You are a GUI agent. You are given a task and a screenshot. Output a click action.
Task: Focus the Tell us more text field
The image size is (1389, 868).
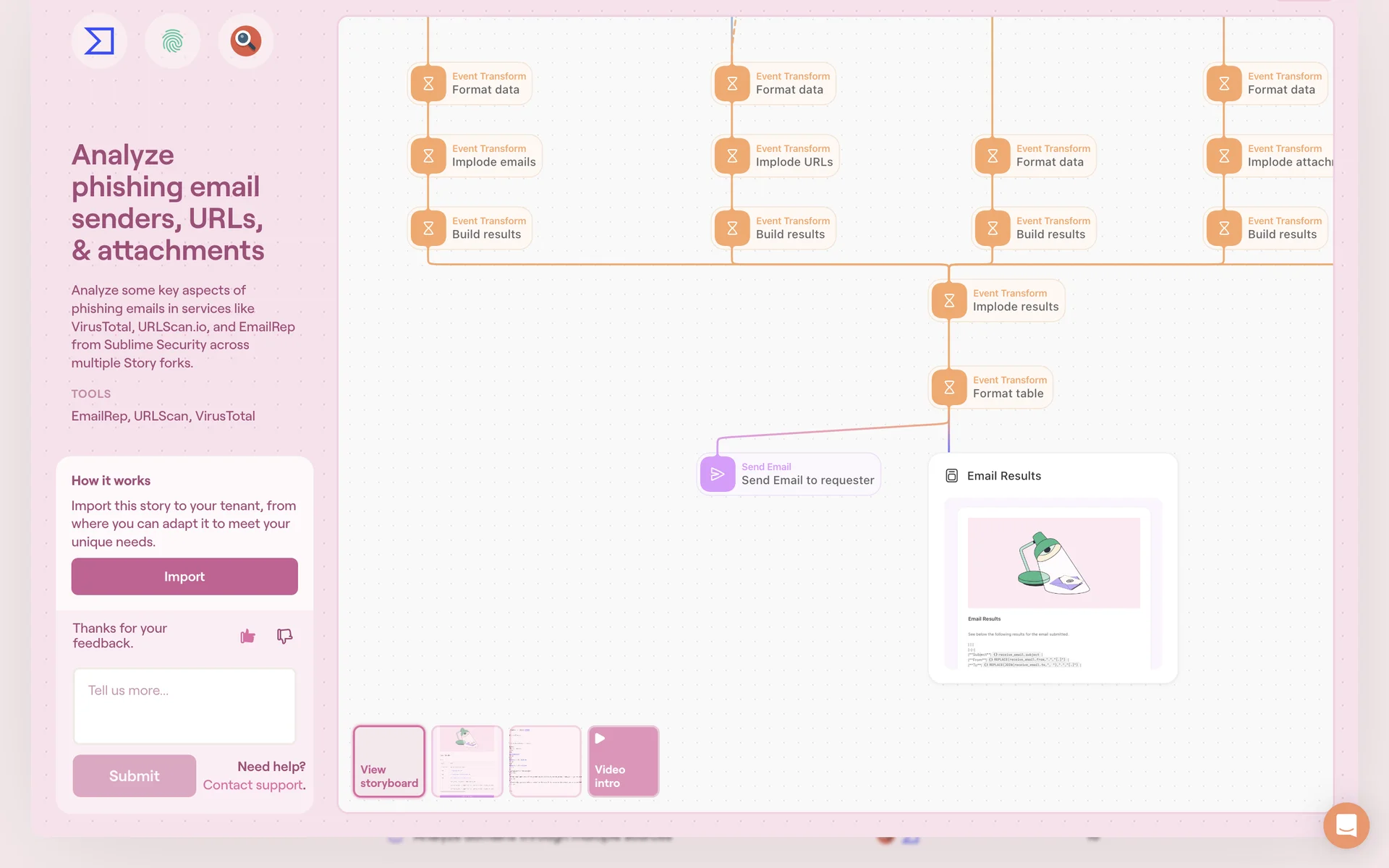(x=184, y=705)
